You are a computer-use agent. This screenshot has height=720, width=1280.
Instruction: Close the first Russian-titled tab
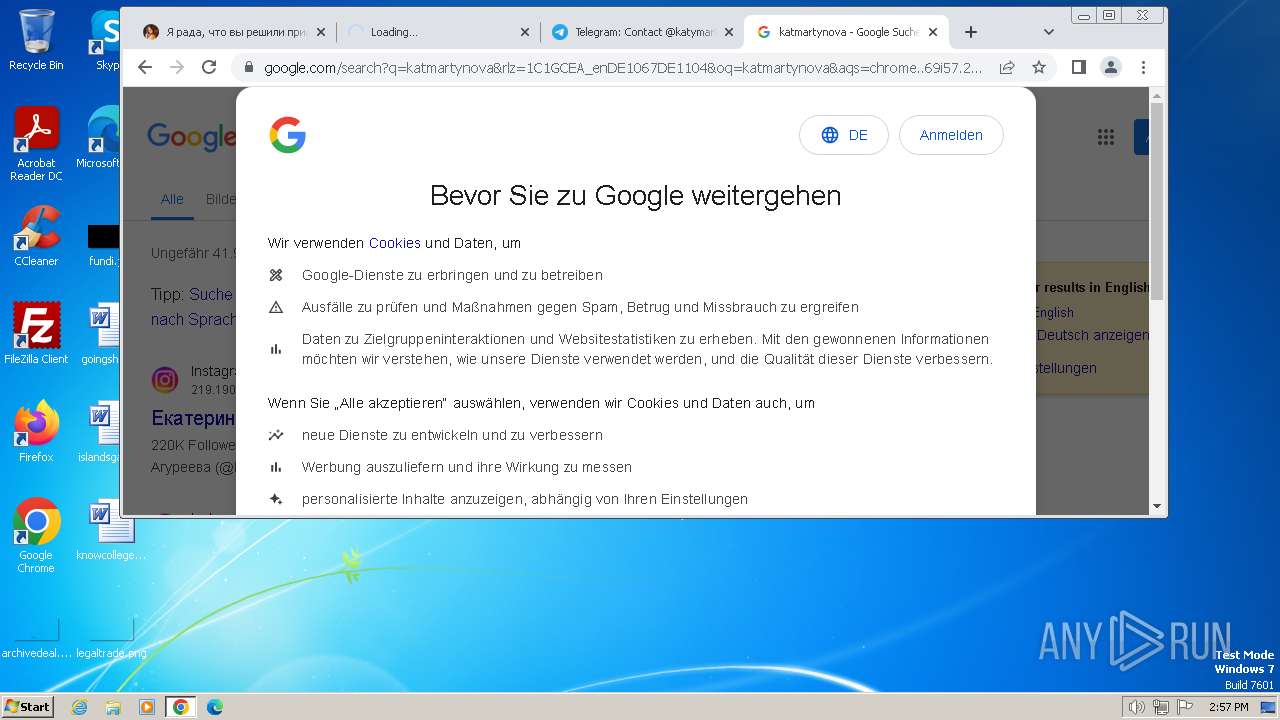[x=321, y=32]
